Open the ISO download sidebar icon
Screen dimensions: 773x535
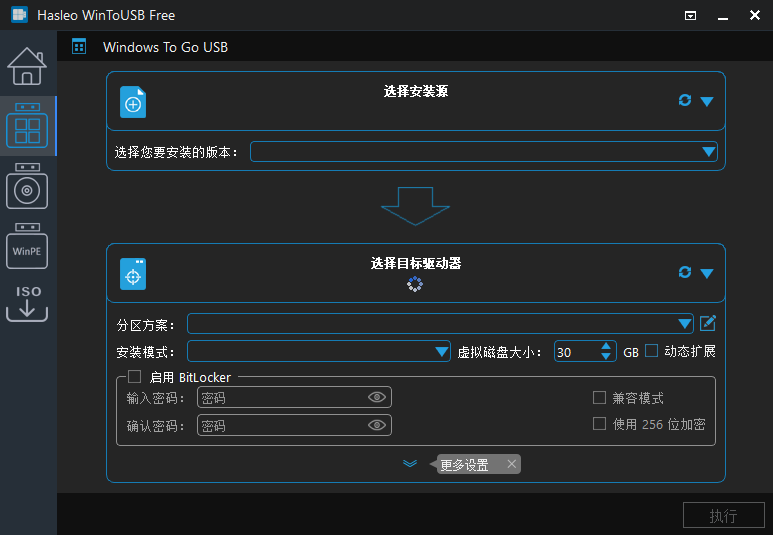click(27, 302)
